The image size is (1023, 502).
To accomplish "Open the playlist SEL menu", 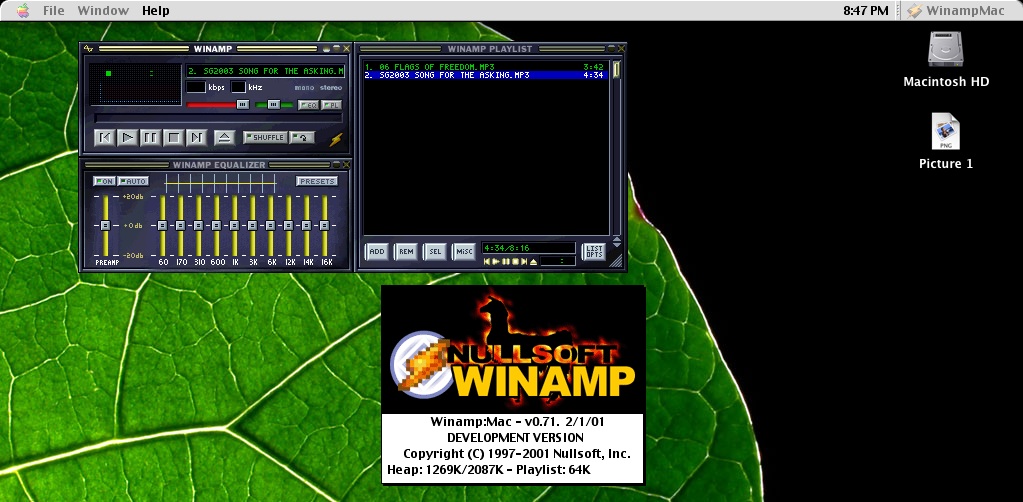I will (435, 251).
